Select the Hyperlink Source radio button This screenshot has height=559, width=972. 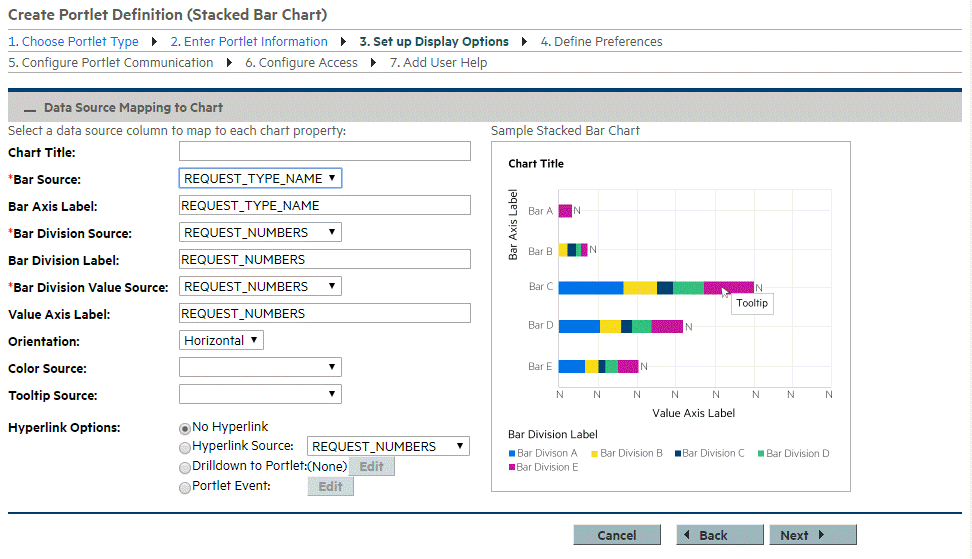tap(185, 447)
